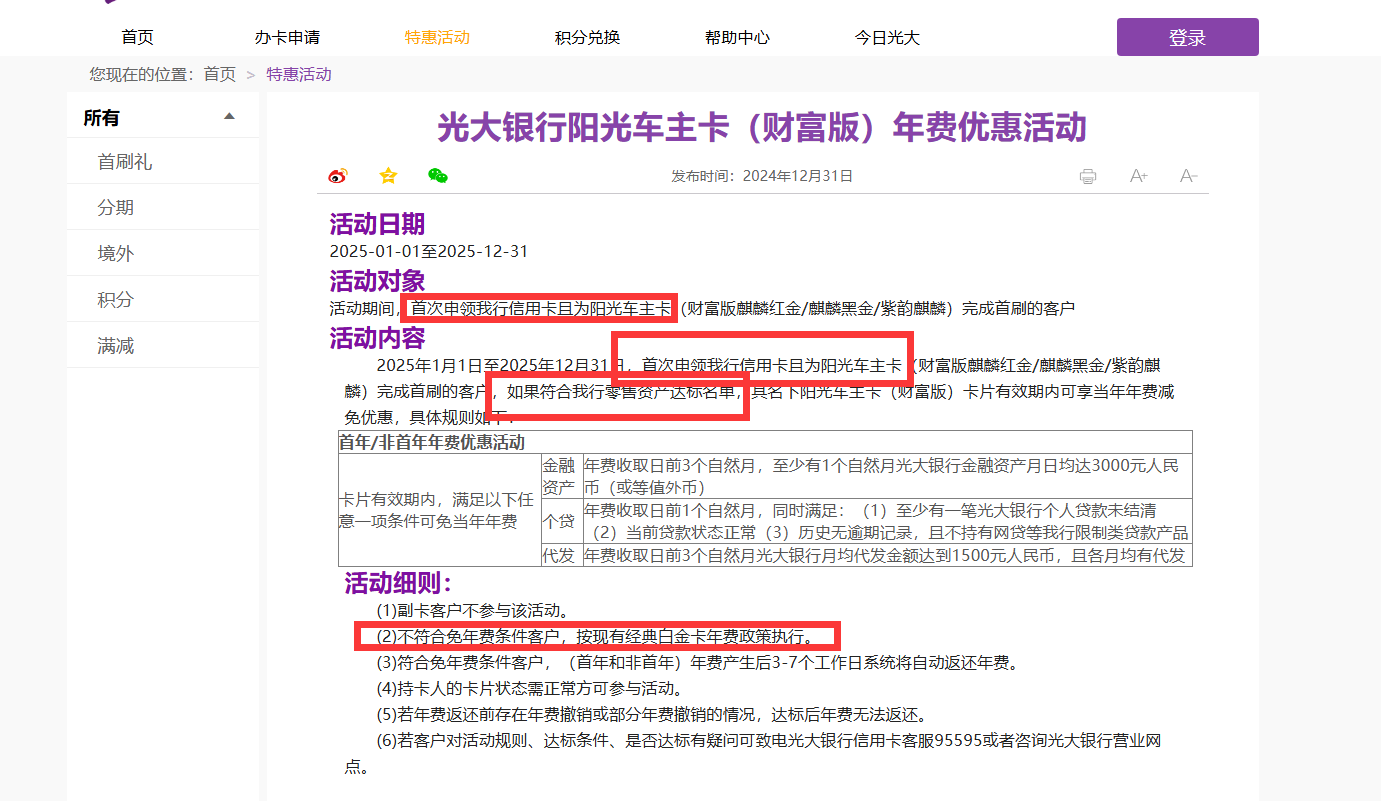This screenshot has width=1381, height=801.
Task: Click rule (4) about 卡片状态需正常
Action: 530,688
